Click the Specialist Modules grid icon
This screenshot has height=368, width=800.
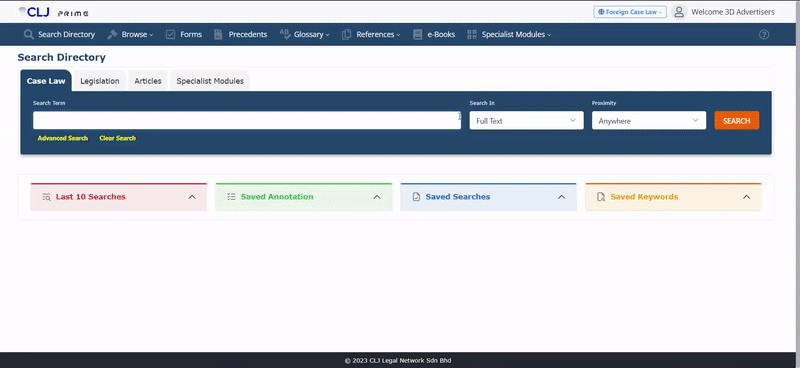pyautogui.click(x=472, y=35)
